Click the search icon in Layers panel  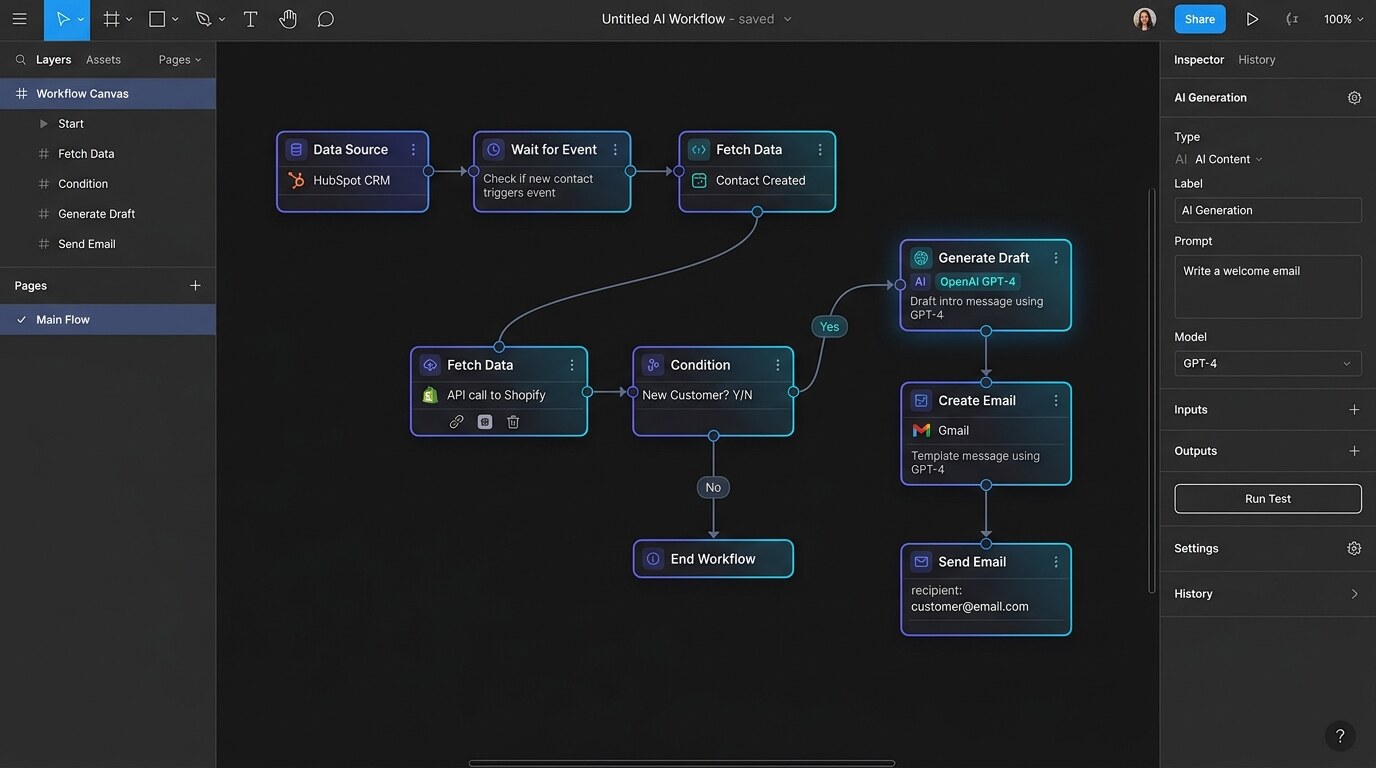click(x=20, y=60)
